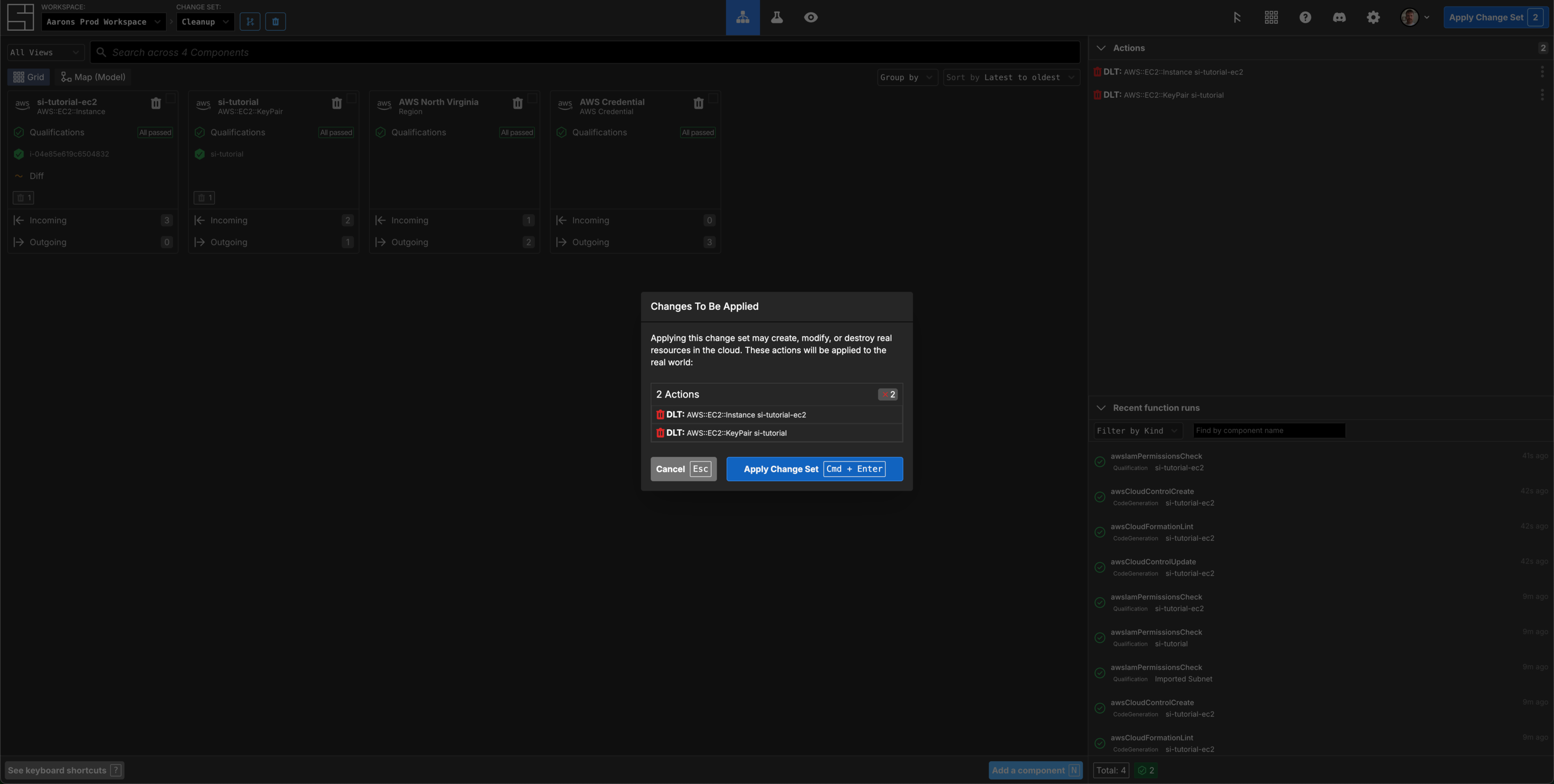Image resolution: width=1554 pixels, height=784 pixels.
Task: Abandon change set using the trash icon
Action: coord(276,22)
